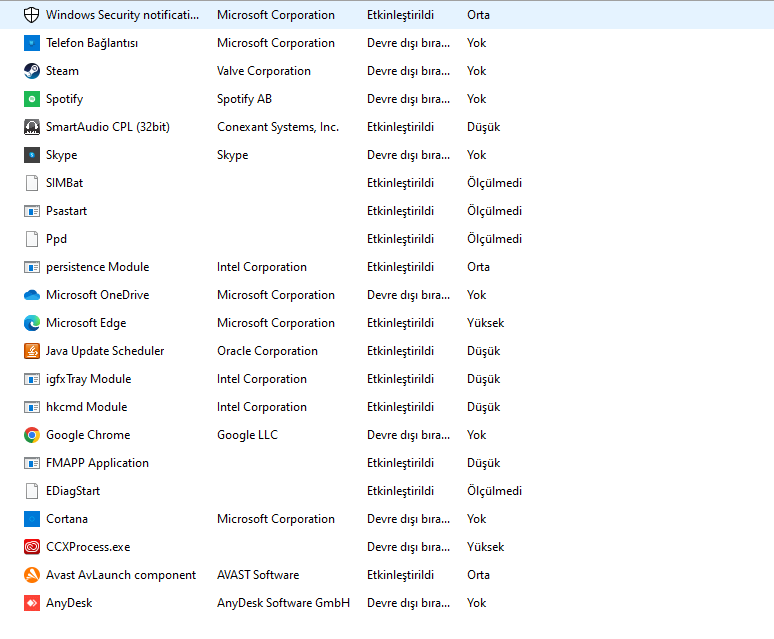Click Valve Corporation publisher cell
This screenshot has height=639, width=774.
coord(264,71)
